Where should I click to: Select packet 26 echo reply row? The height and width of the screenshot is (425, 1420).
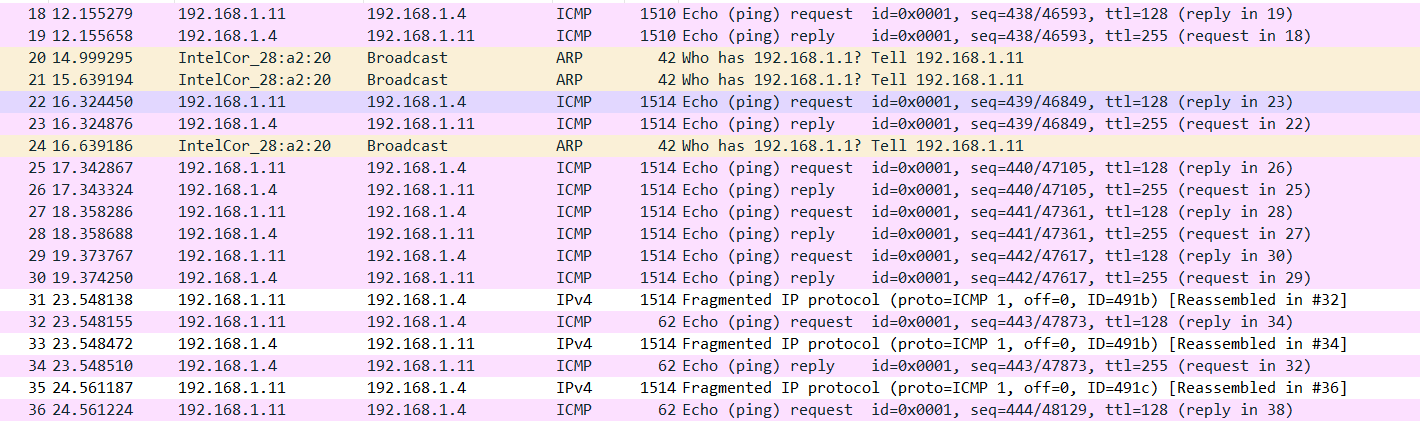coord(700,190)
